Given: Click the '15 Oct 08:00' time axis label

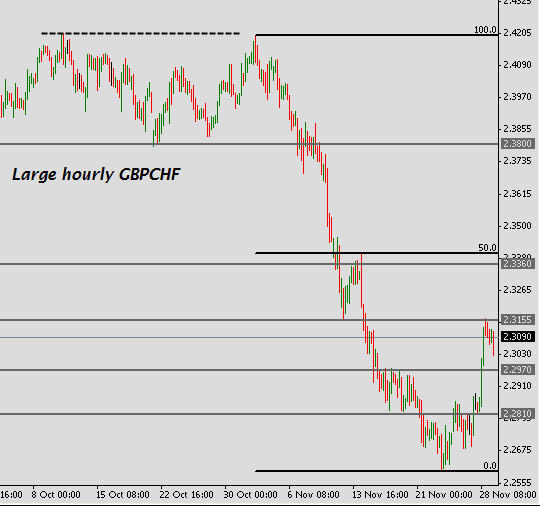Looking at the screenshot, I should click(123, 495).
